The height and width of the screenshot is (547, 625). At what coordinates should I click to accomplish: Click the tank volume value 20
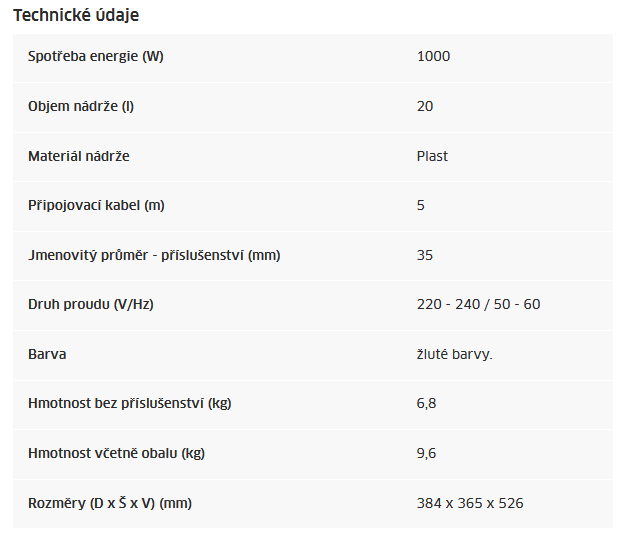(x=425, y=106)
